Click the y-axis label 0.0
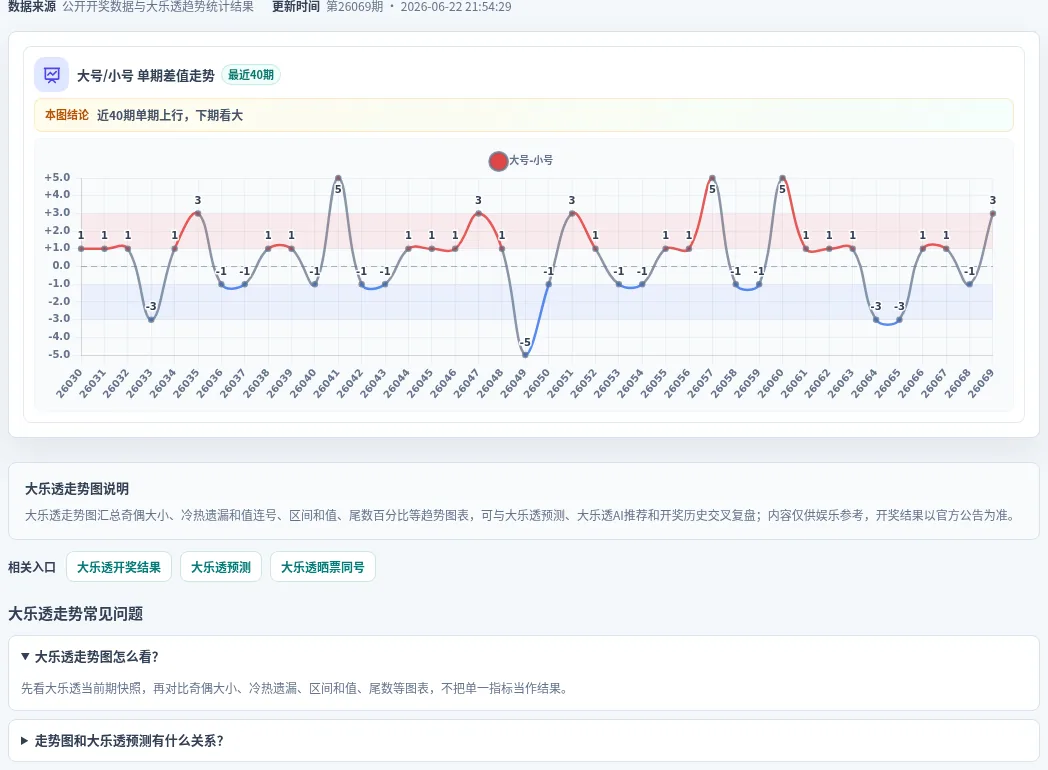1048x770 pixels. (x=61, y=265)
